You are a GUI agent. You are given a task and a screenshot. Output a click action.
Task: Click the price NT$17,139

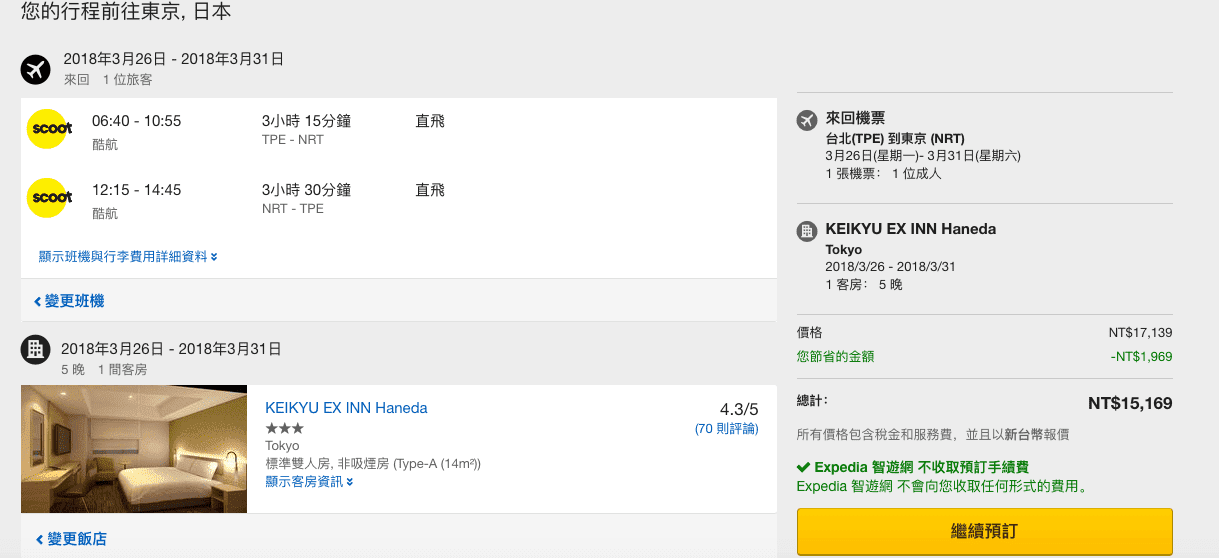[1140, 333]
